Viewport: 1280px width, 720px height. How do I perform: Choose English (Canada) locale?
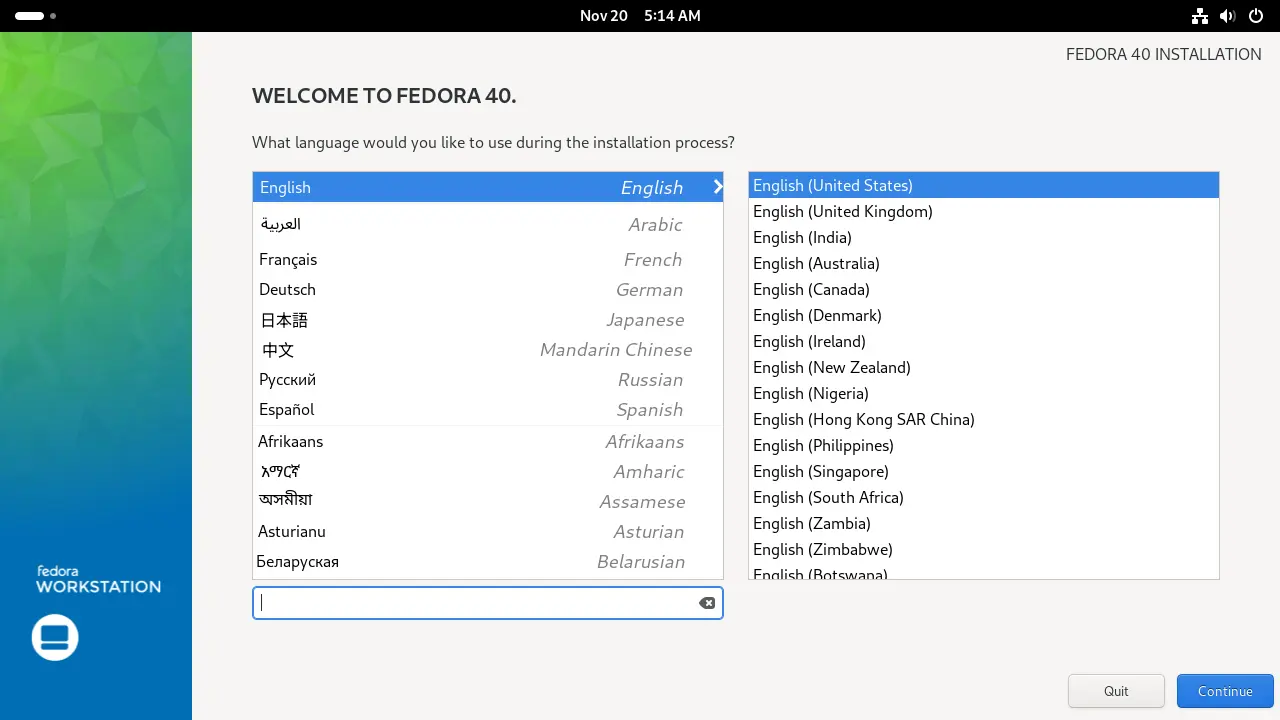(811, 289)
